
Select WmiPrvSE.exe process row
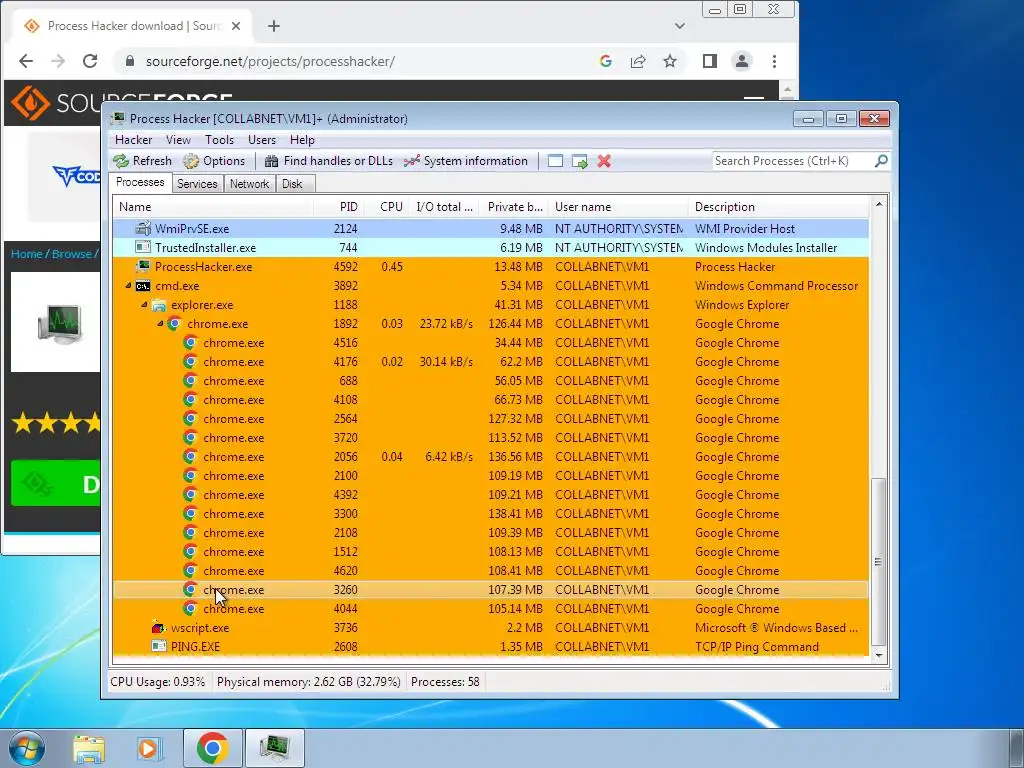click(x=491, y=229)
